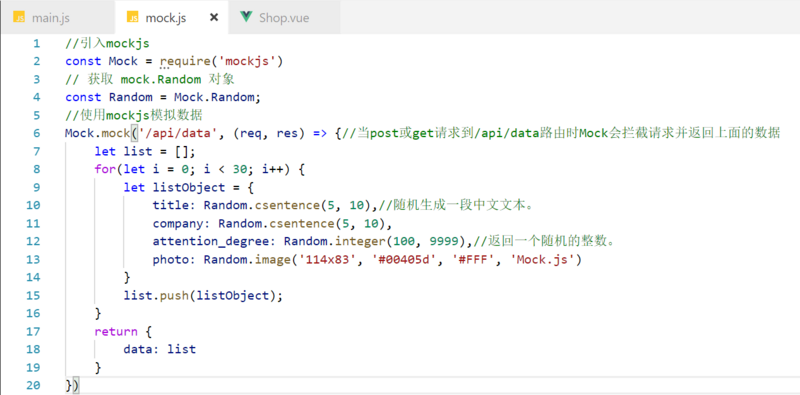Select the mock.js tab
The image size is (800, 395).
(x=172, y=18)
